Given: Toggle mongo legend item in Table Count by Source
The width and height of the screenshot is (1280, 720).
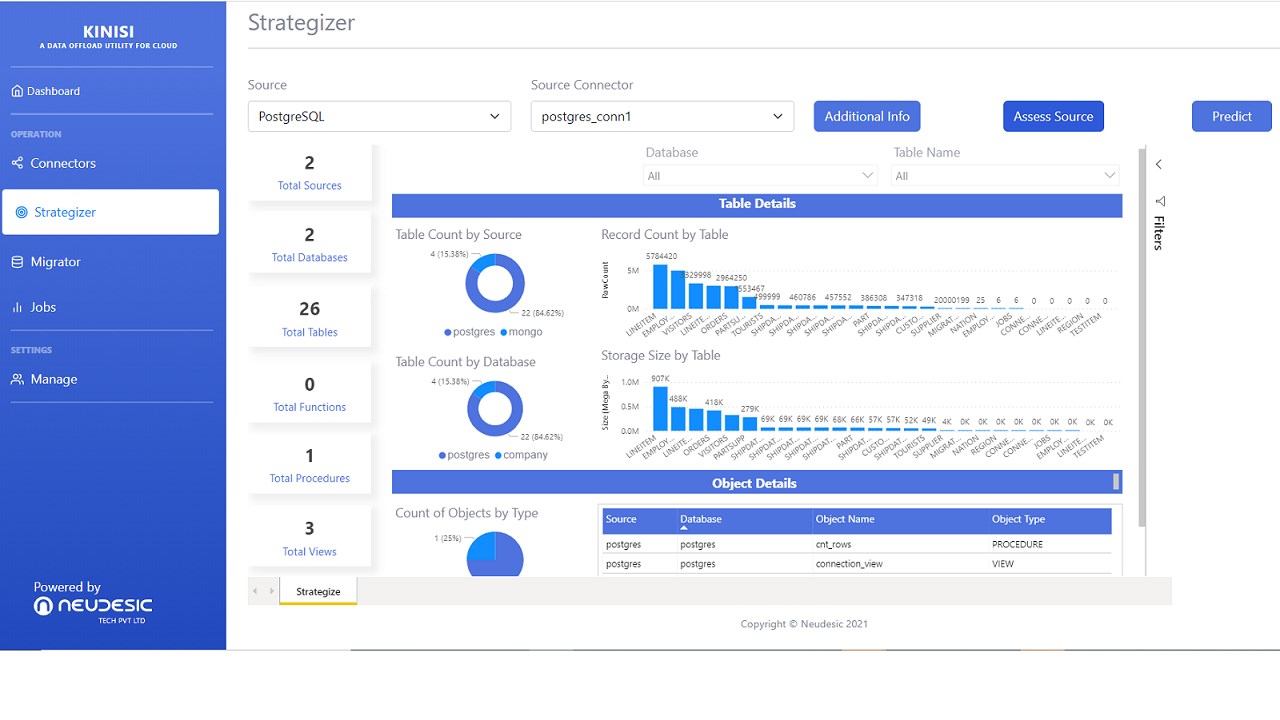Looking at the screenshot, I should (x=521, y=332).
